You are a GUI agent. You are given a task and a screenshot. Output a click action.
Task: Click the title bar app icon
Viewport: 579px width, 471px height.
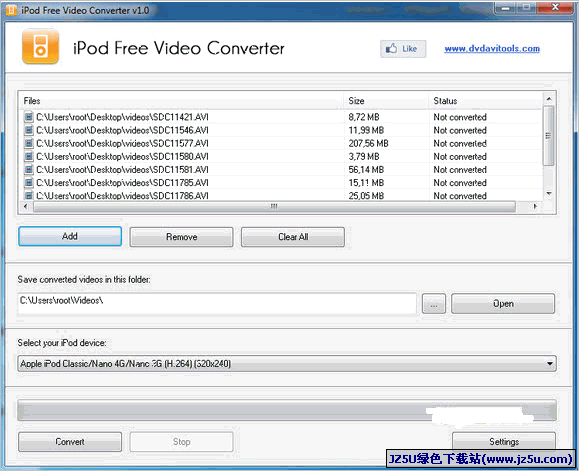(11, 10)
